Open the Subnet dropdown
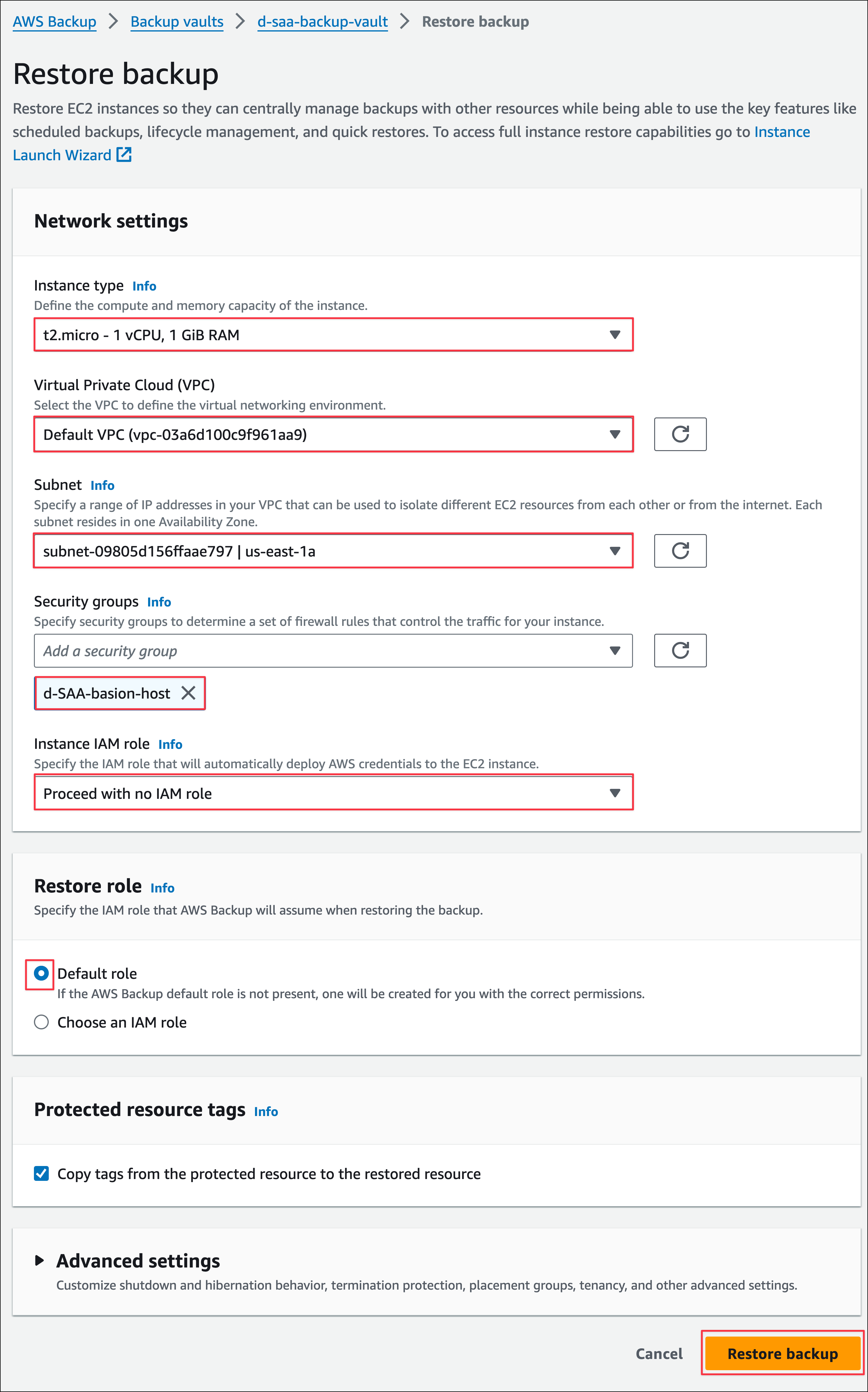The width and height of the screenshot is (868, 1392). pyautogui.click(x=333, y=551)
